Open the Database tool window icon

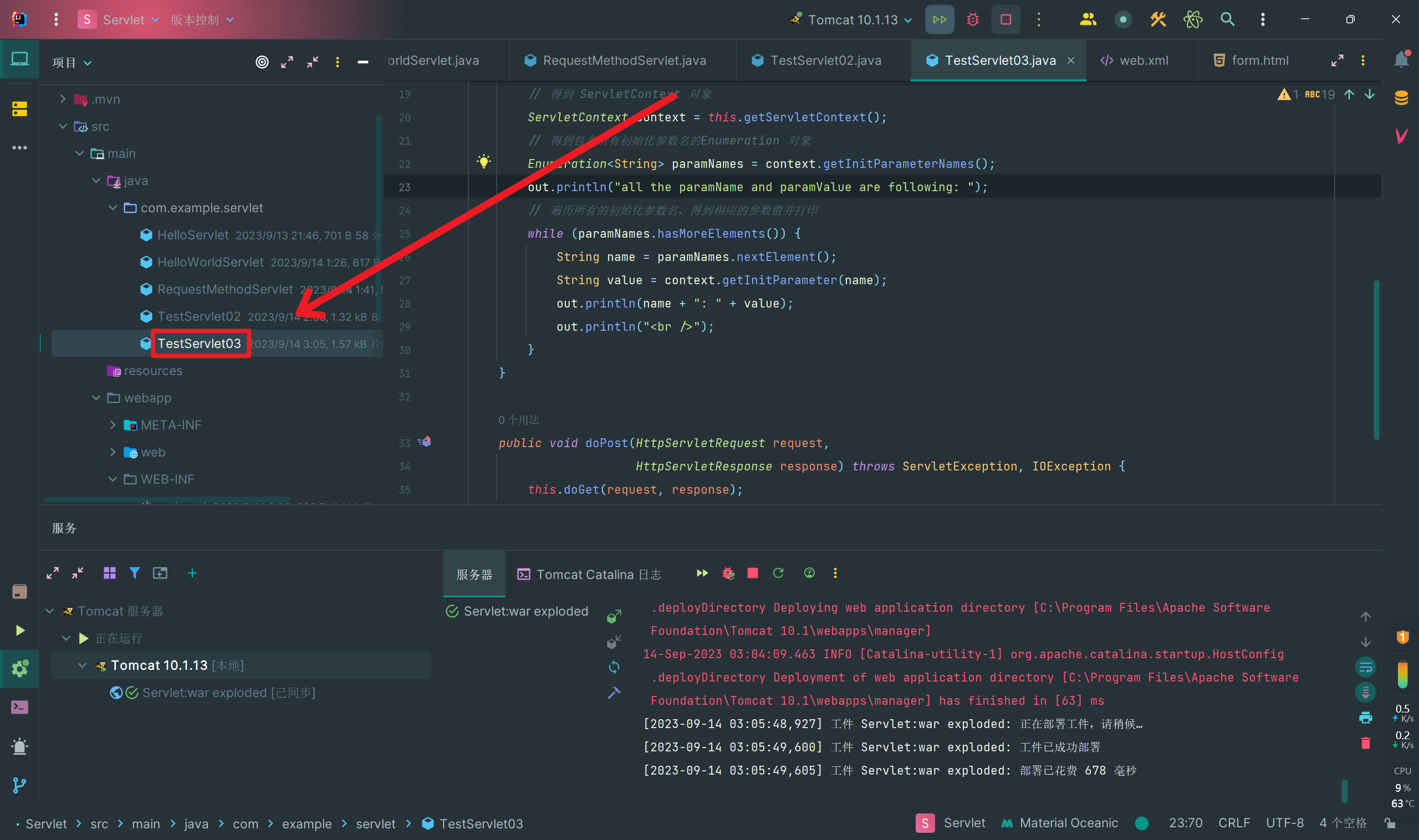(1401, 98)
